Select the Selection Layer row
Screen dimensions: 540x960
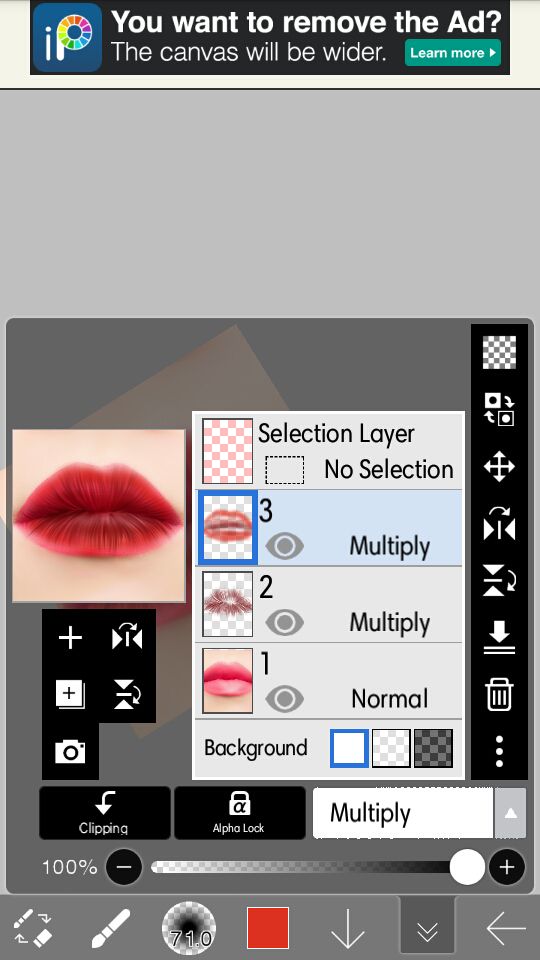pos(329,451)
